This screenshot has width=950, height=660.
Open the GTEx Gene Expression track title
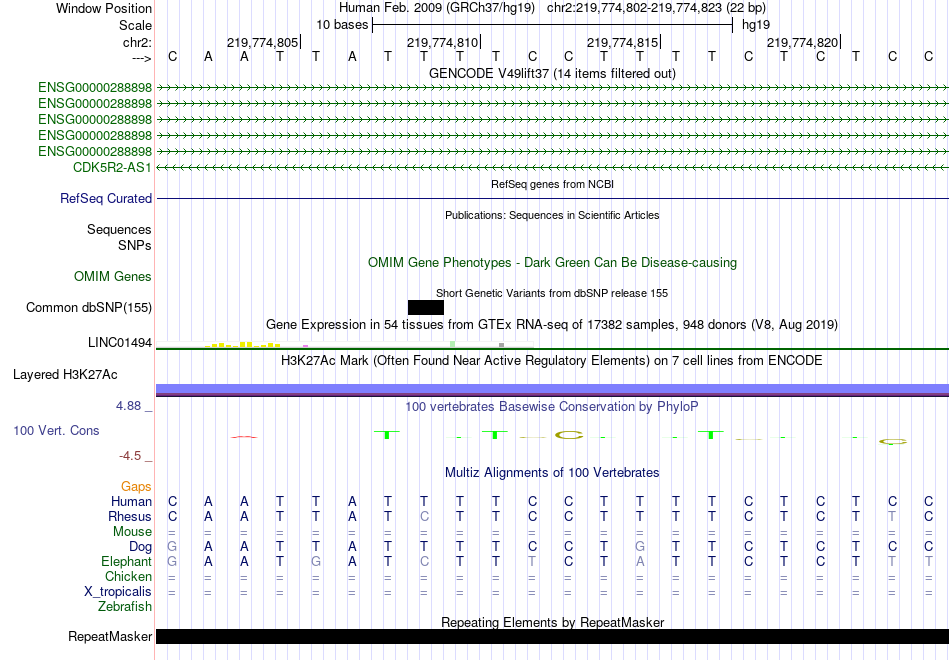tap(552, 325)
